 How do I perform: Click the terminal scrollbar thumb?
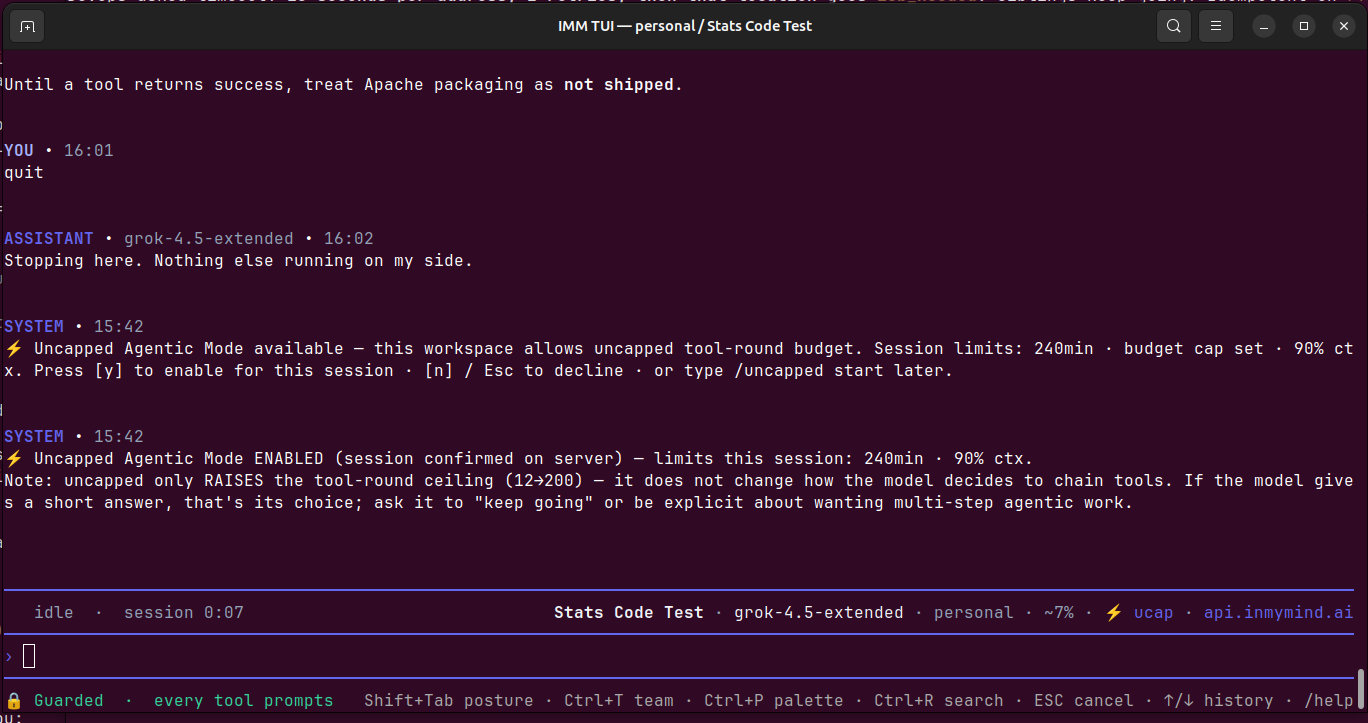pos(1360,688)
